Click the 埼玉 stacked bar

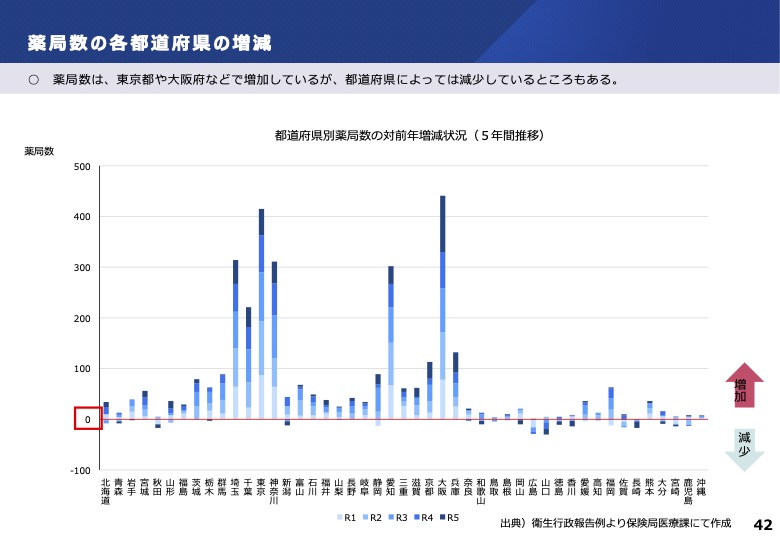point(235,340)
